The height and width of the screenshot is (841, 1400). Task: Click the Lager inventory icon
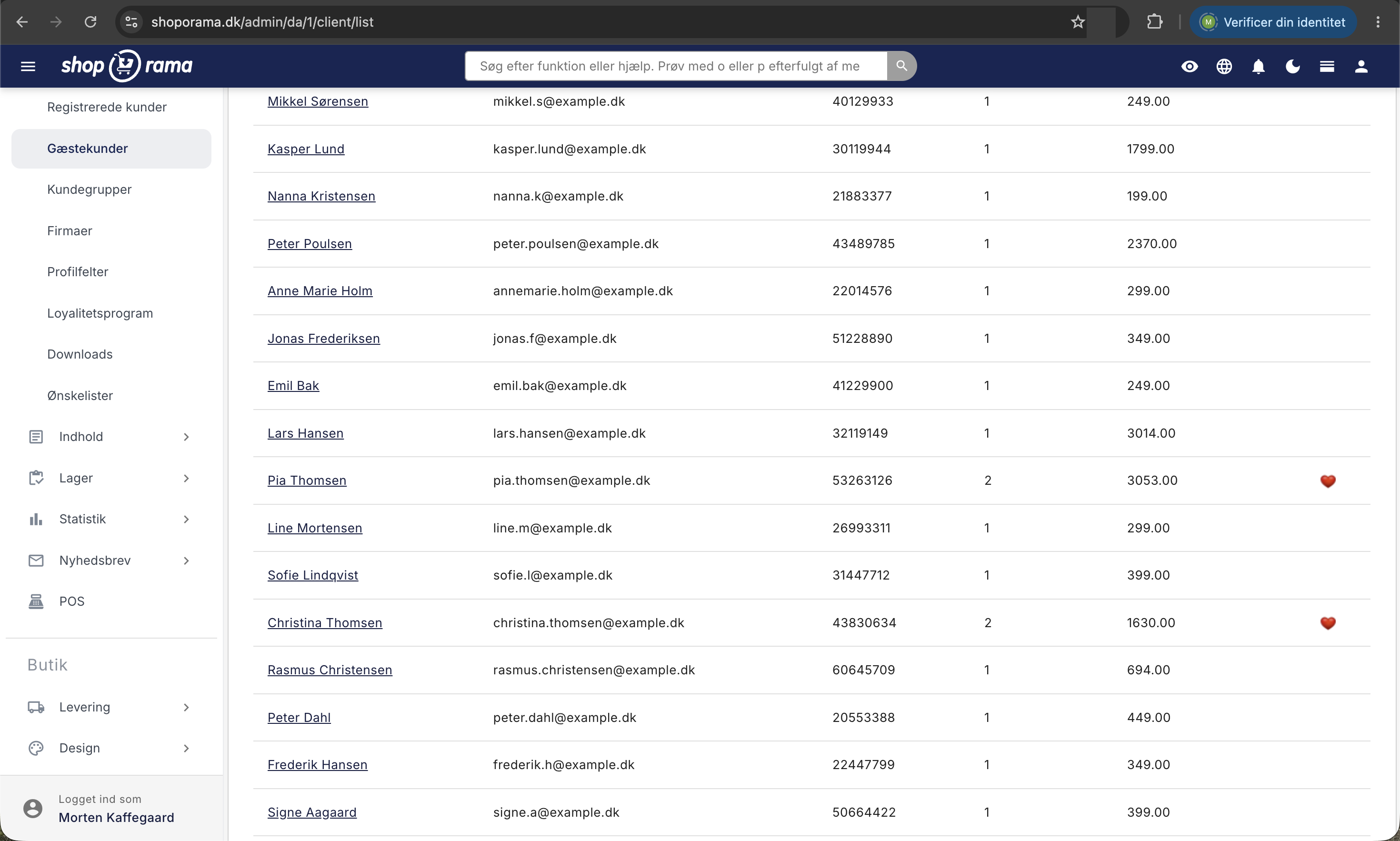tap(36, 478)
